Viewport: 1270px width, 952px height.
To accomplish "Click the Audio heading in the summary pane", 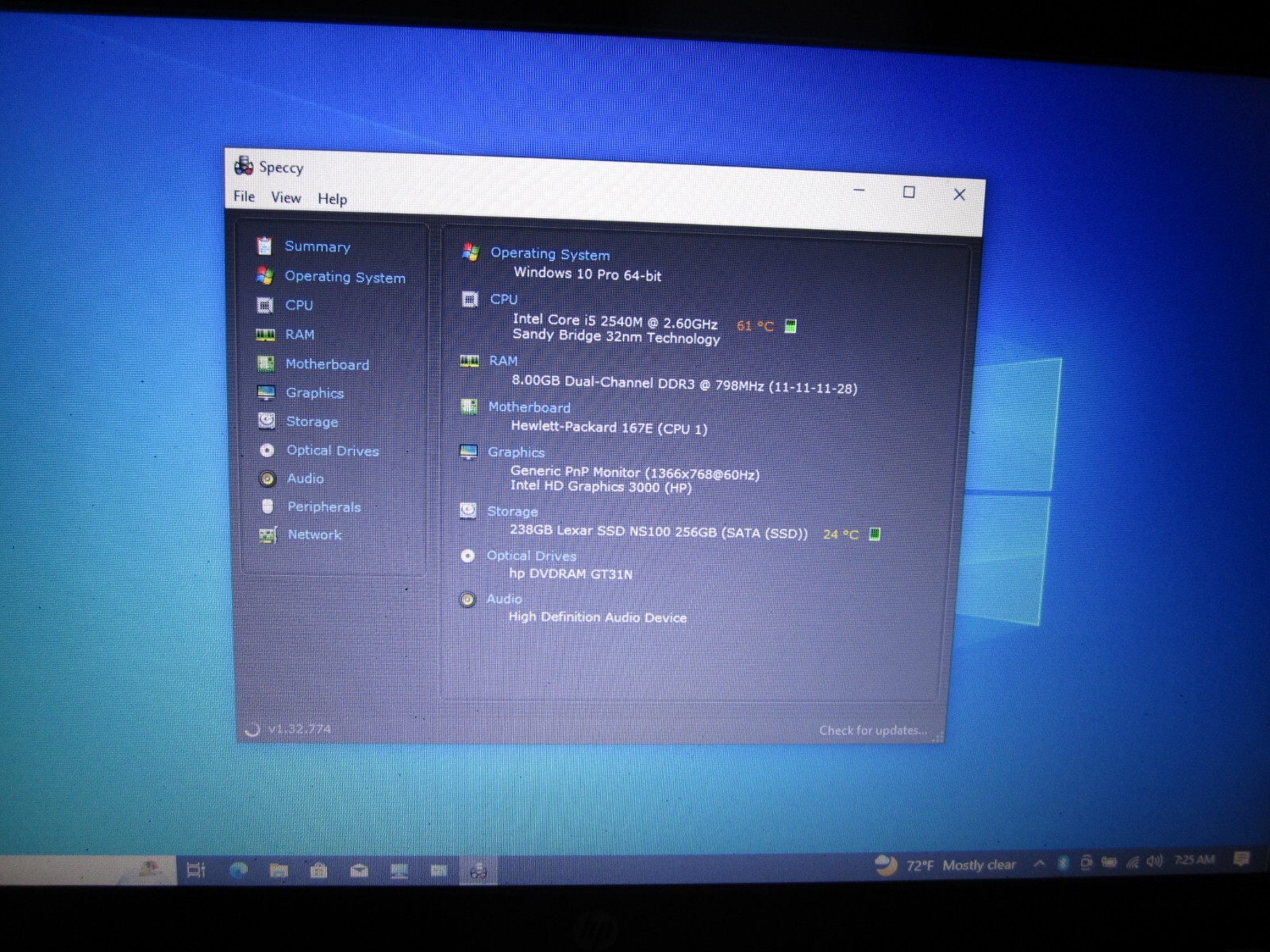I will (504, 599).
